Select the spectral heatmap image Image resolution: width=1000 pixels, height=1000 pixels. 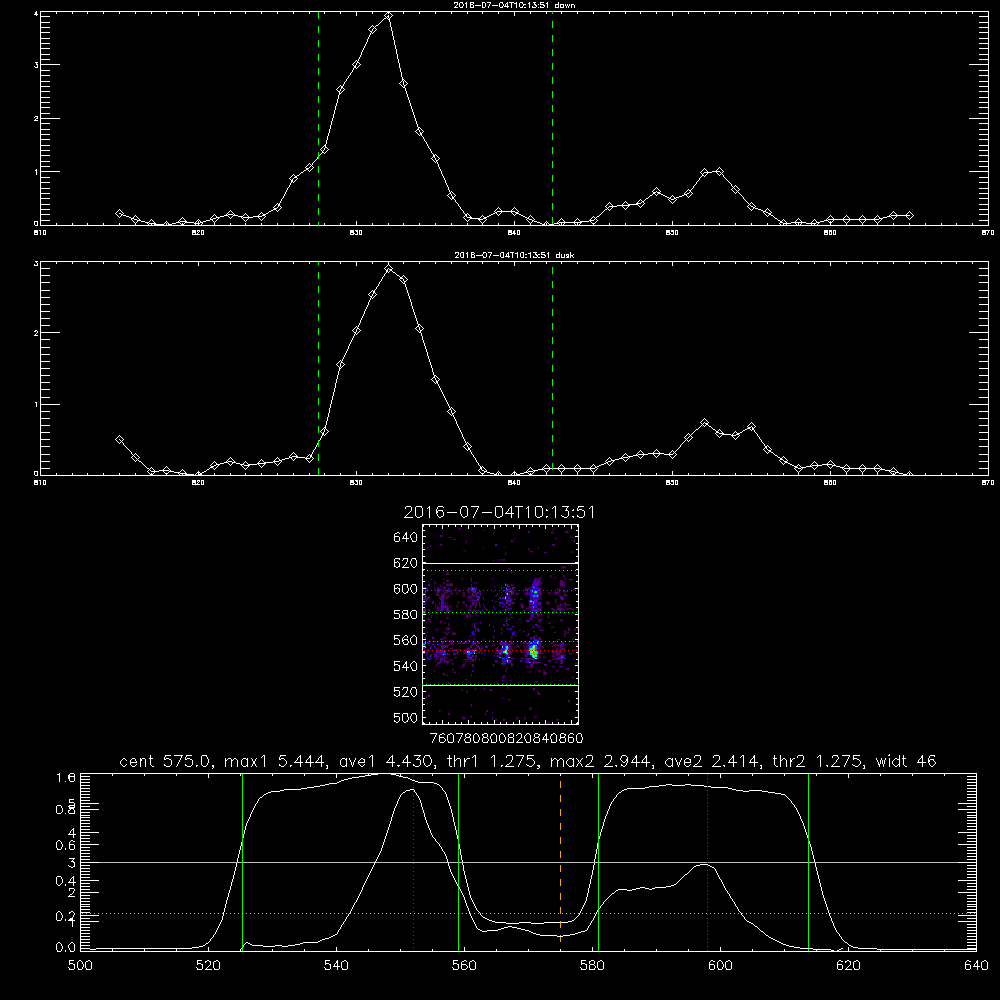click(x=500, y=624)
